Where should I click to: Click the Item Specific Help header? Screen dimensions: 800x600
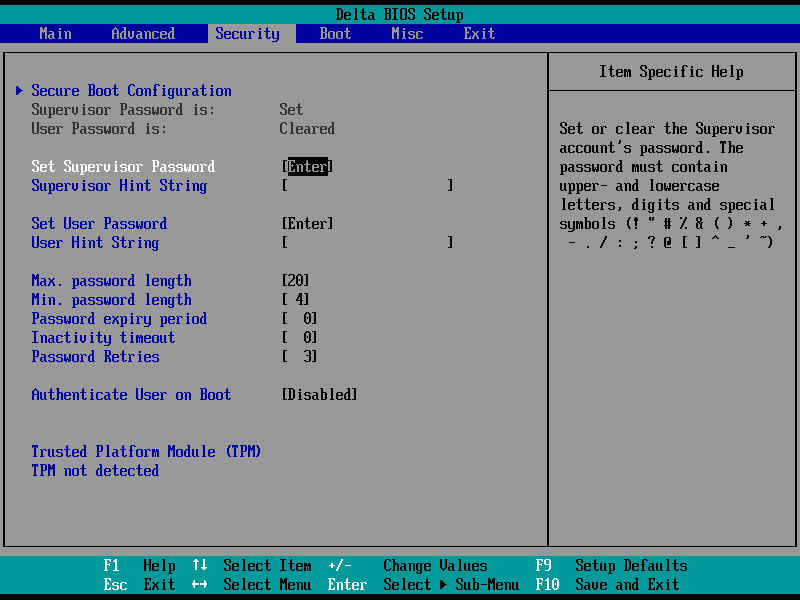(671, 72)
